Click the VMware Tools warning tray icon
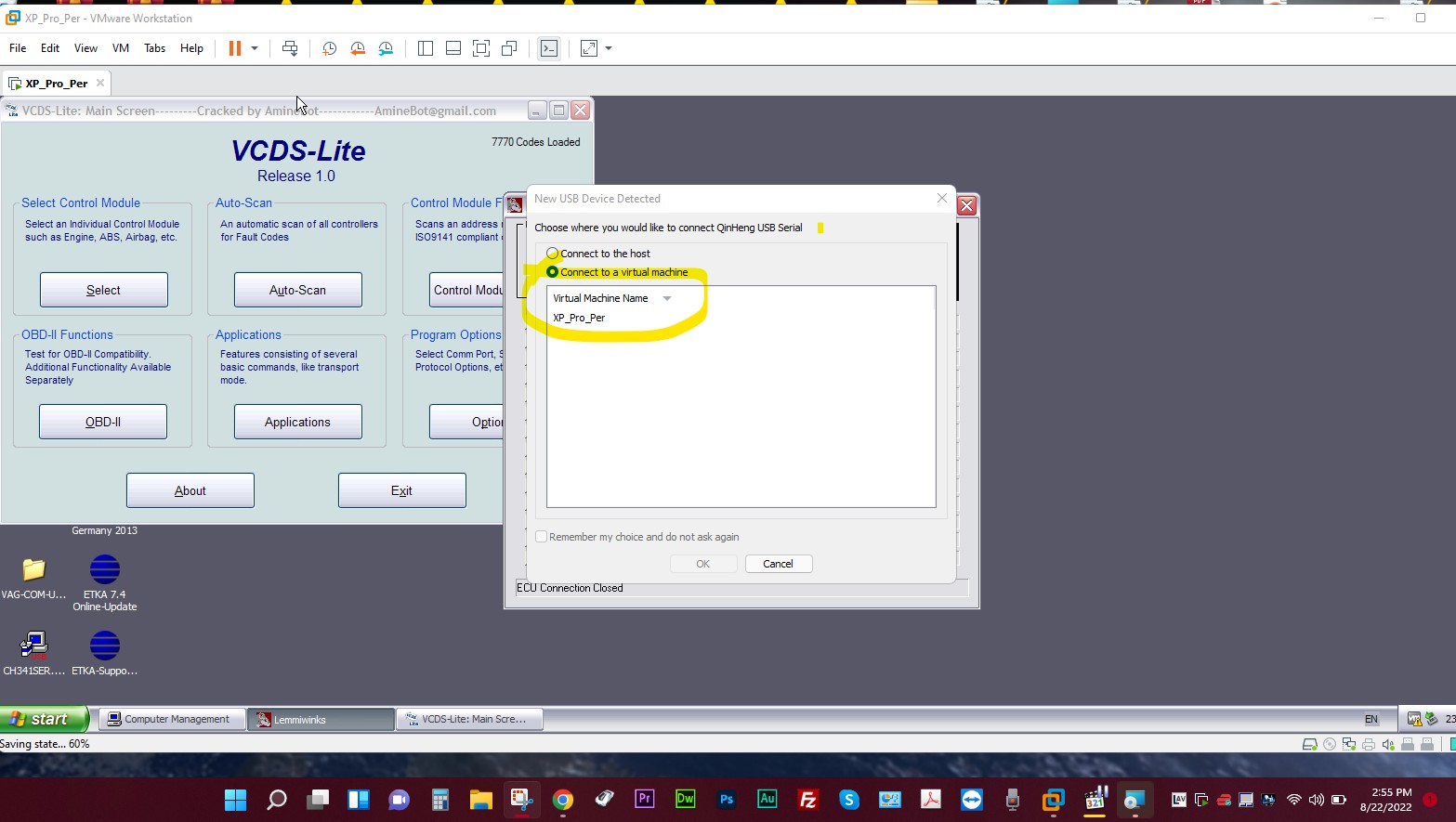Screen dimensions: 1456x822 pos(1414,719)
